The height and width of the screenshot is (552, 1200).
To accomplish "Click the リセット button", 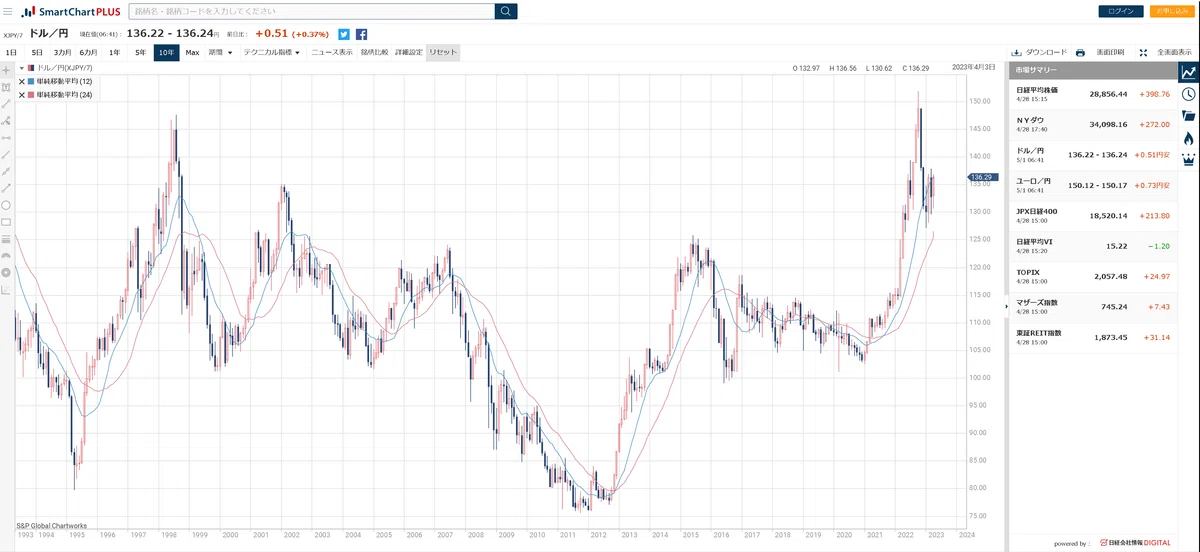I will click(x=443, y=52).
